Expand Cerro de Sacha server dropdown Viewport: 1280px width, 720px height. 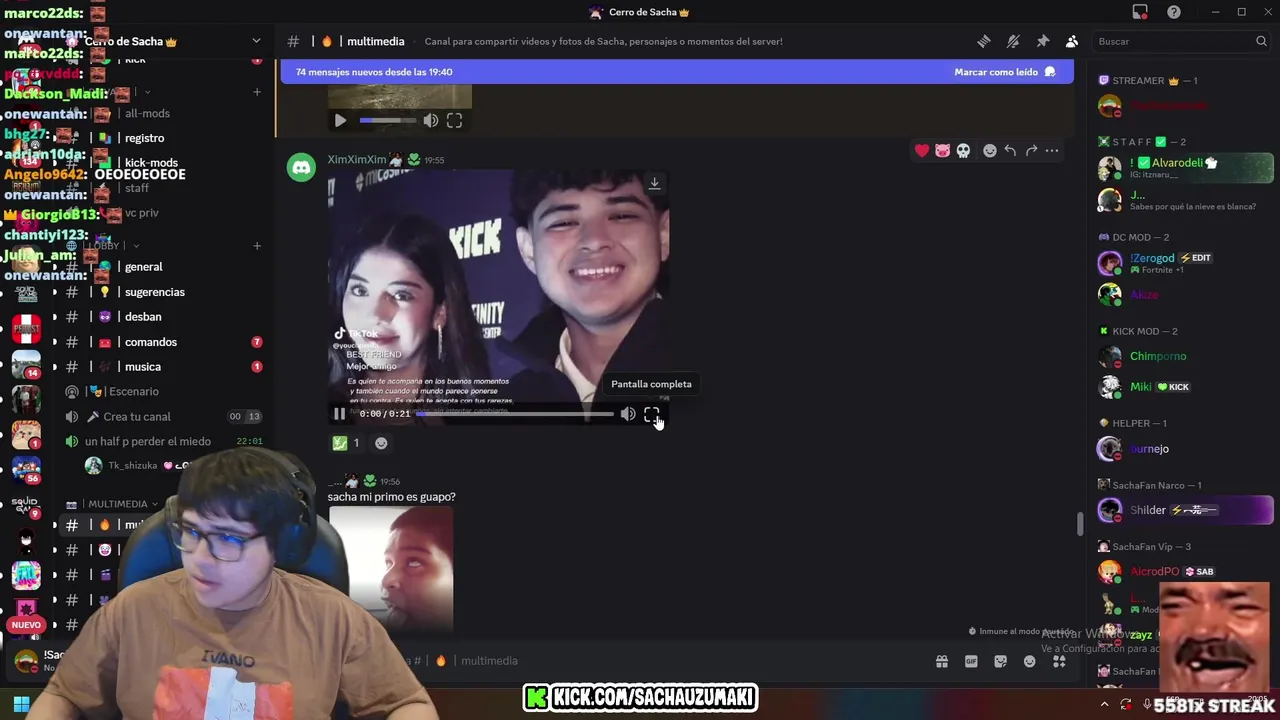[256, 41]
